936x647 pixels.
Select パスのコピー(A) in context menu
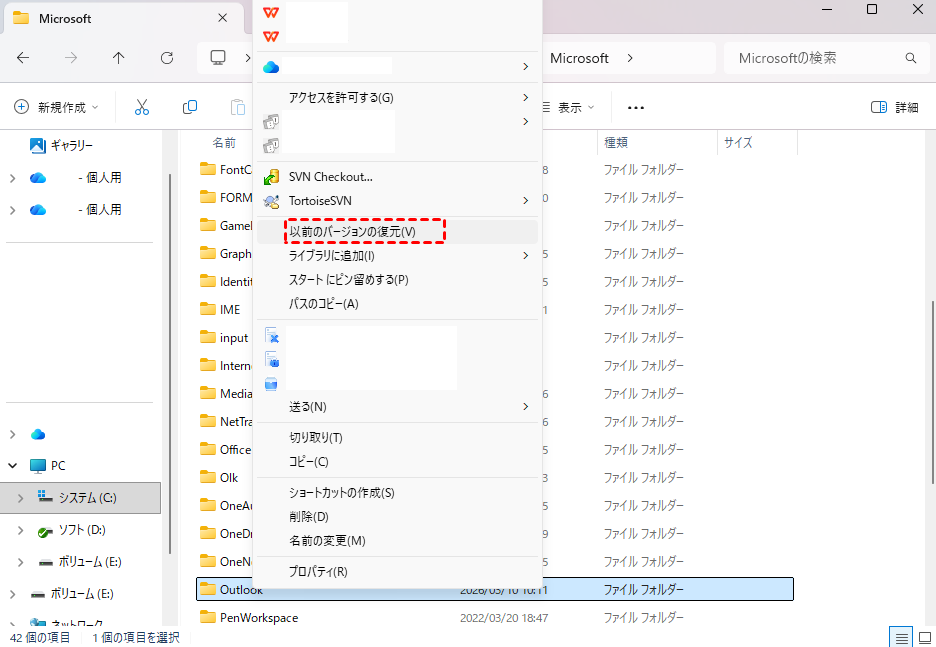[323, 303]
